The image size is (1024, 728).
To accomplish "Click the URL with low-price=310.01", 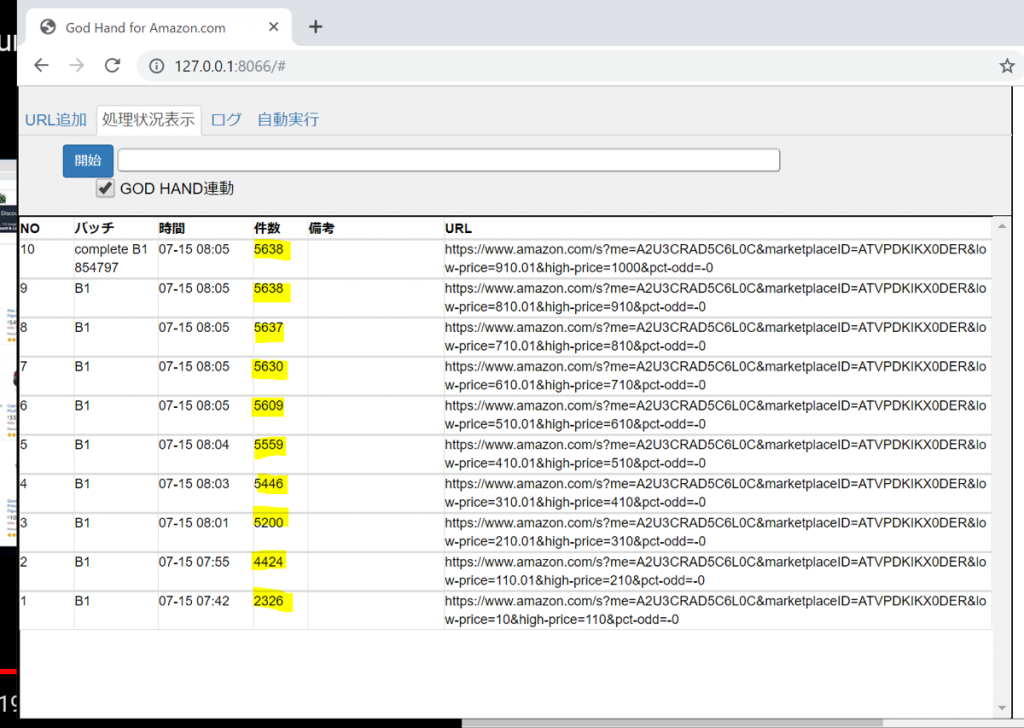I will tap(716, 493).
